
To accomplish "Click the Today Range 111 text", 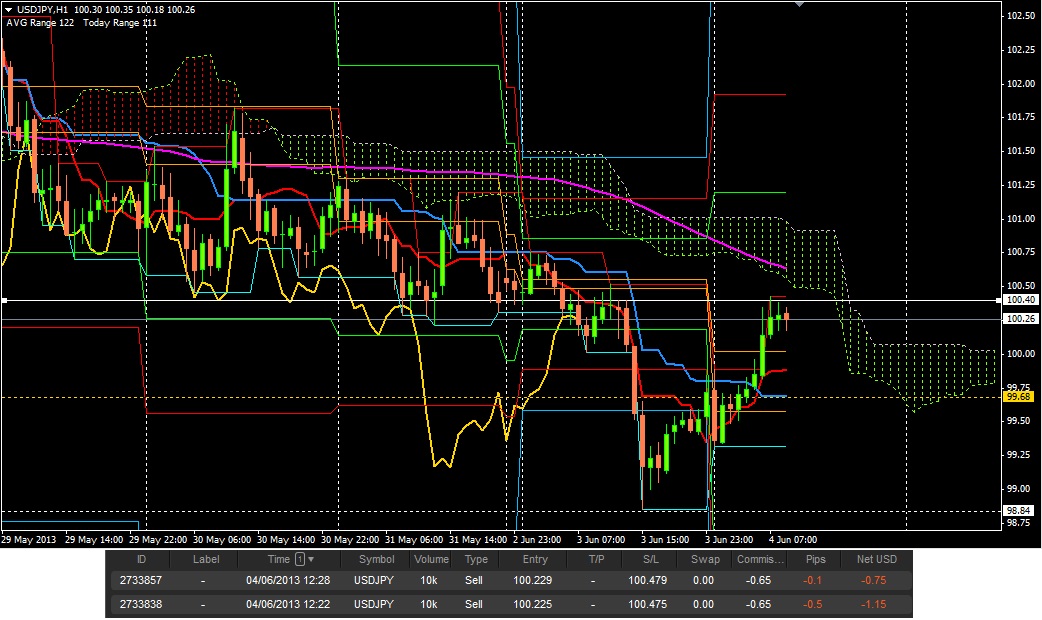I will click(120, 23).
